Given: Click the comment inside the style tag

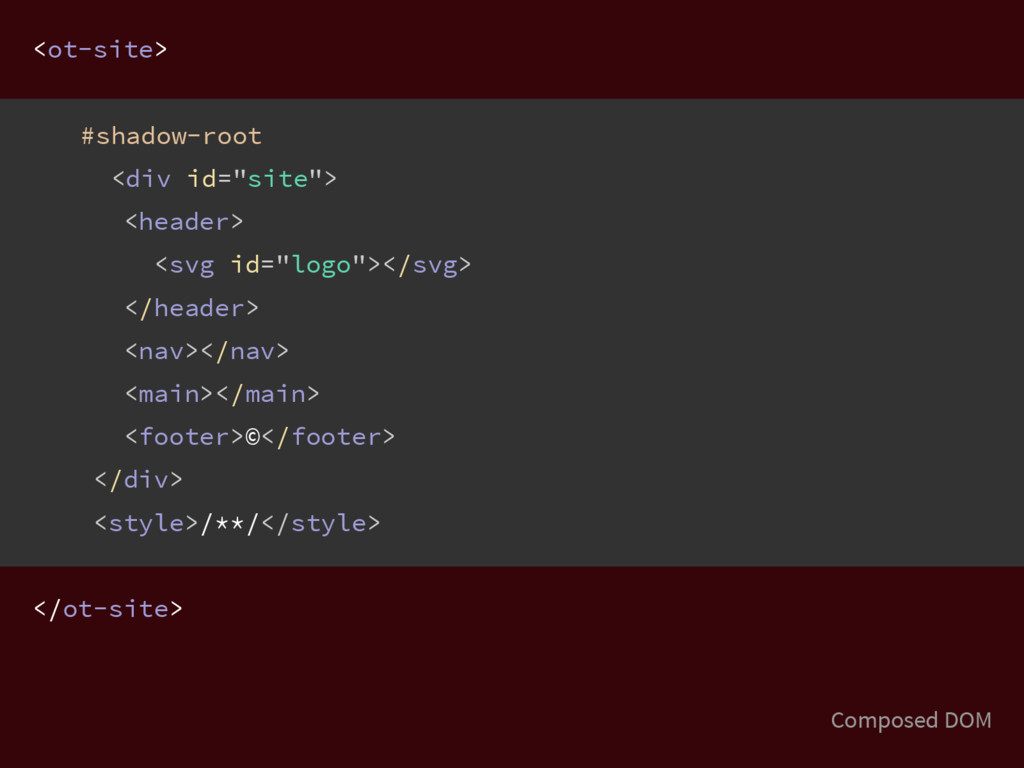Looking at the screenshot, I should point(230,523).
